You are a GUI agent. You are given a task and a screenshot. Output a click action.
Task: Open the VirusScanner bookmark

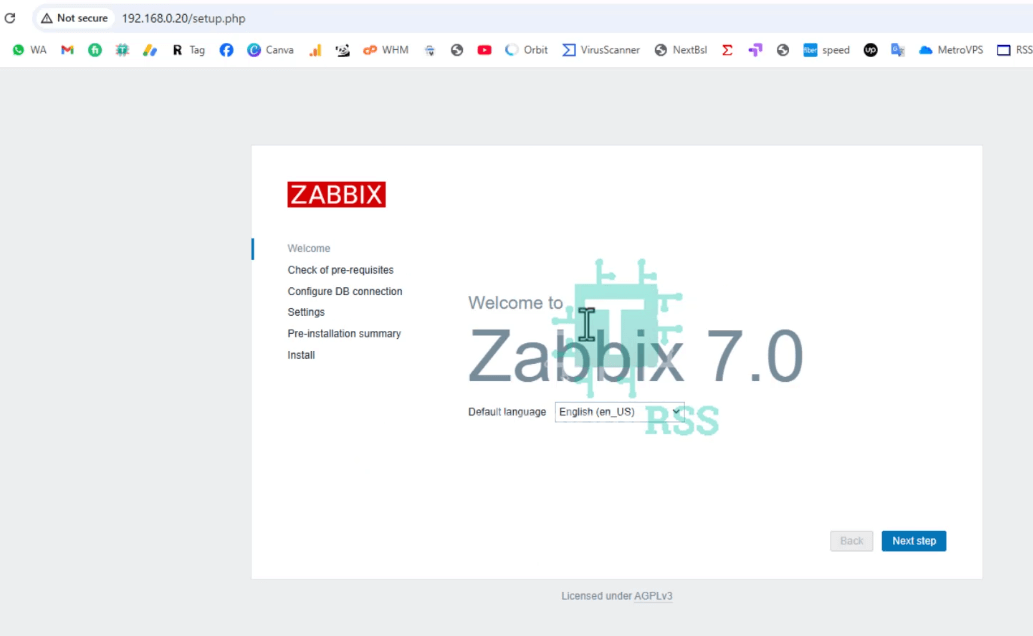(601, 50)
